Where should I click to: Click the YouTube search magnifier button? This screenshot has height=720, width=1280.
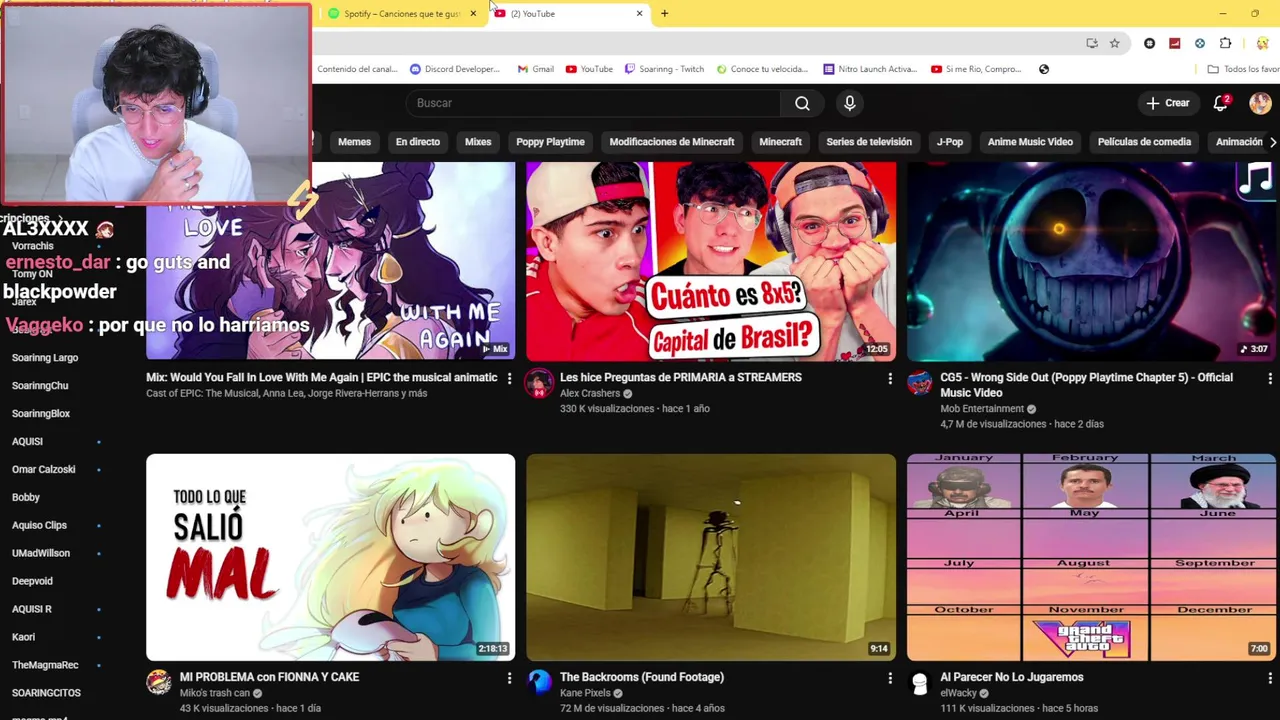tap(802, 103)
